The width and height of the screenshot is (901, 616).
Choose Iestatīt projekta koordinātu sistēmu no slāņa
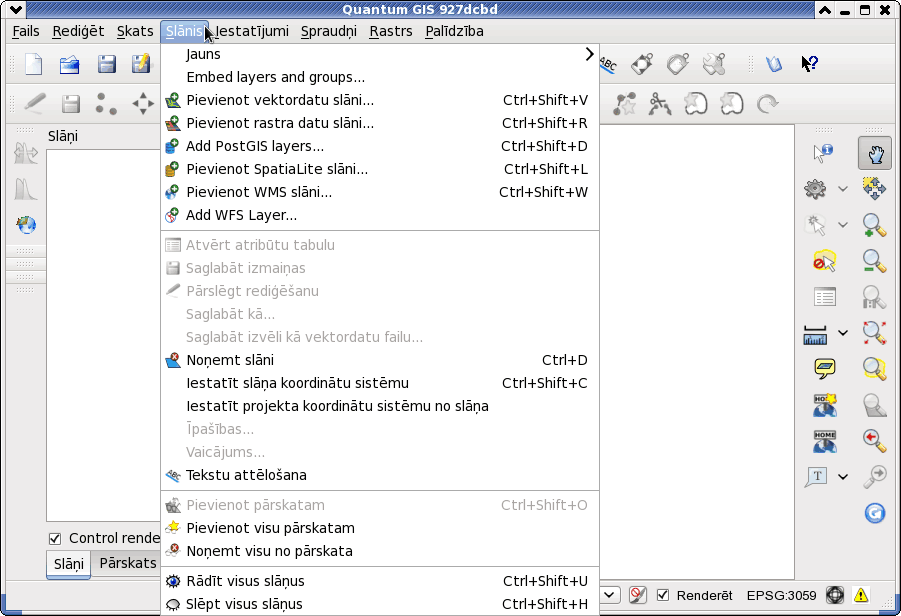tap(380, 406)
